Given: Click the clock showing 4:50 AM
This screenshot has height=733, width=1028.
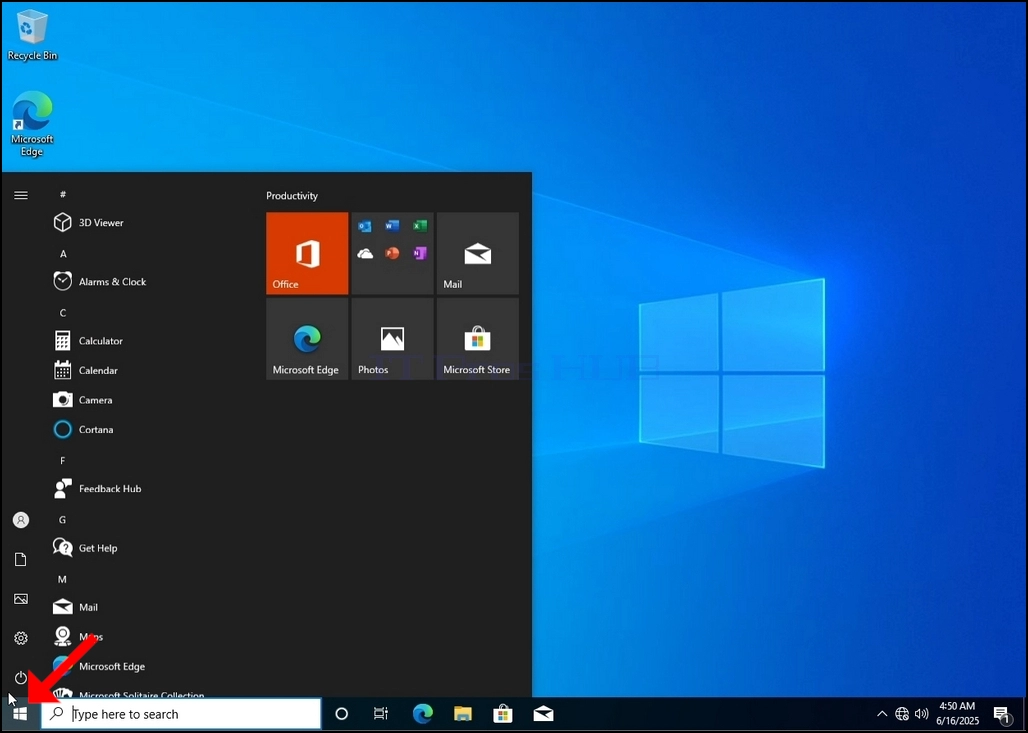Looking at the screenshot, I should (x=957, y=713).
